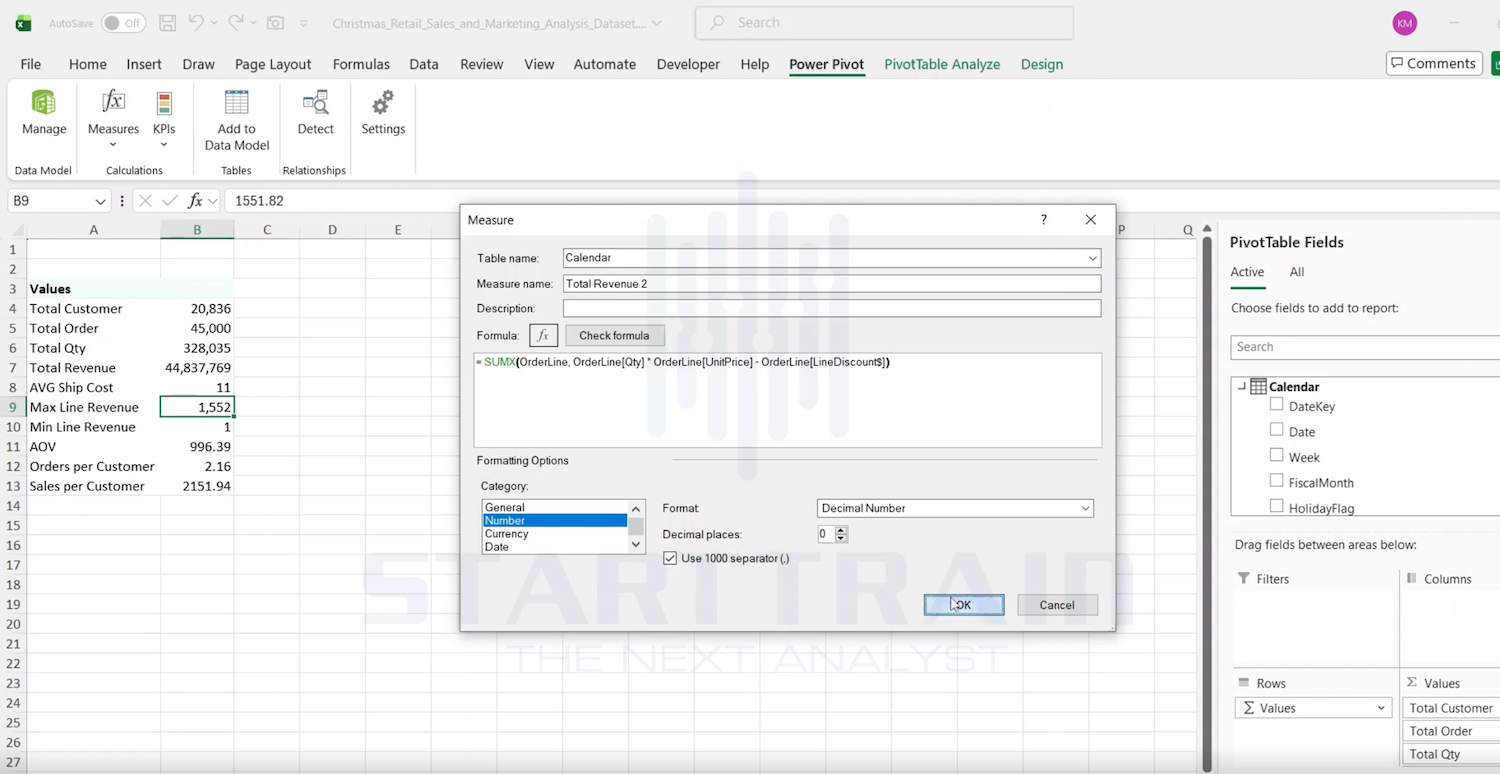Uncheck Use 1000 separator checkbox
The height and width of the screenshot is (774, 1500).
click(670, 558)
